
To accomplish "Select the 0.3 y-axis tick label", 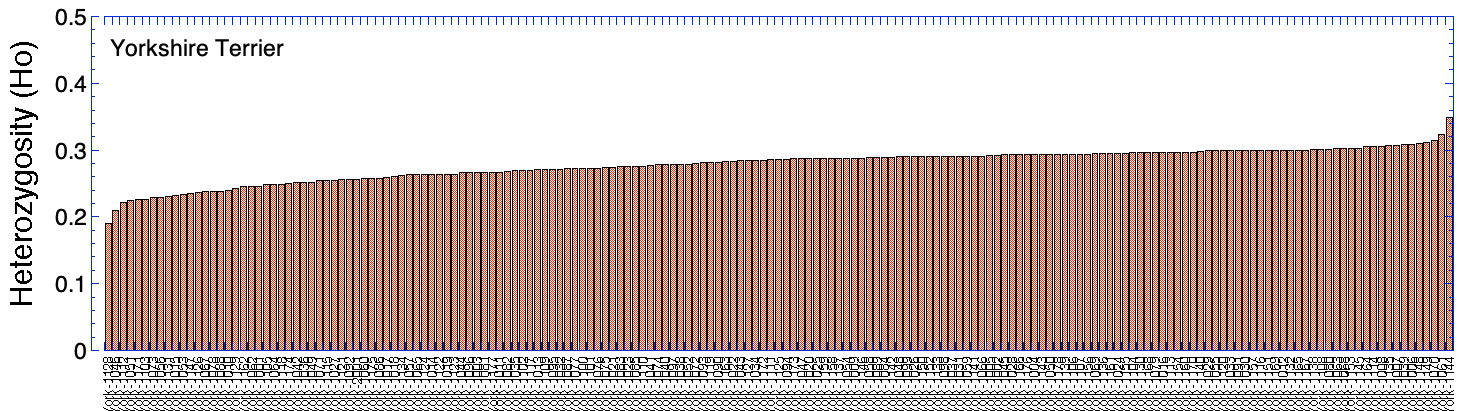I will 69,151.
